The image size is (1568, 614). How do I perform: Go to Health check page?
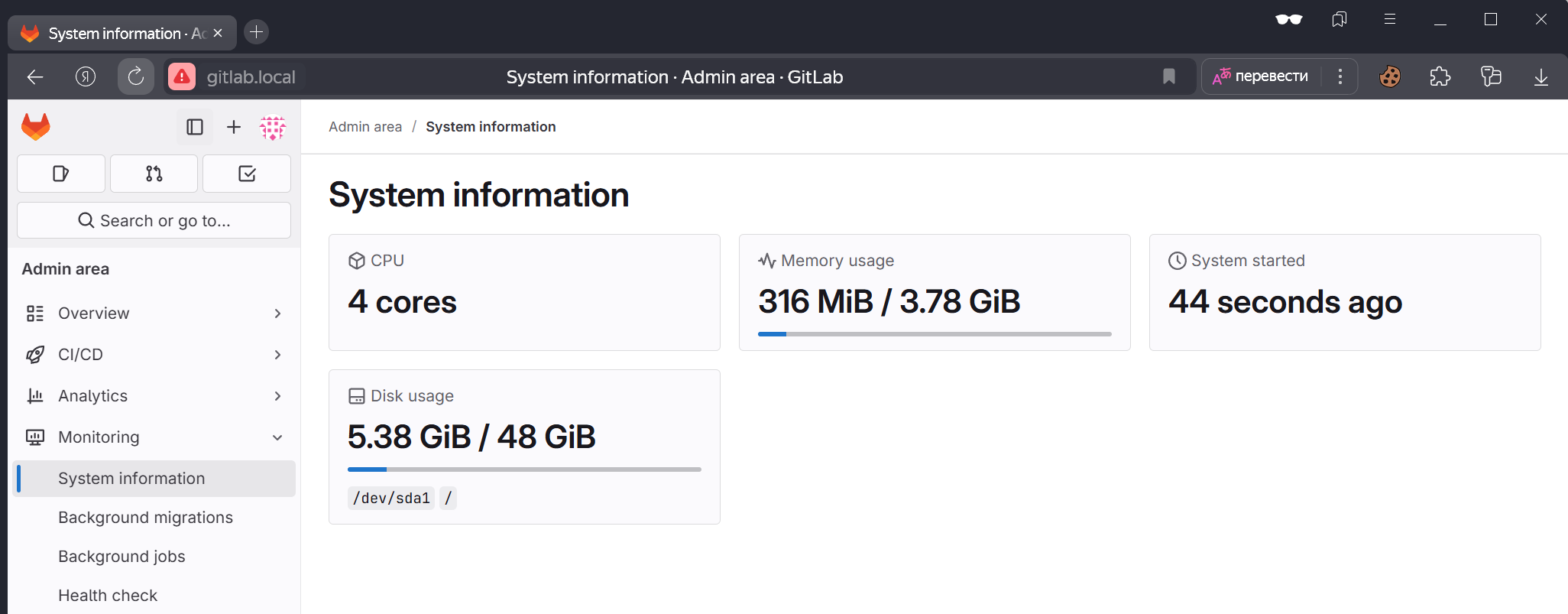click(108, 596)
